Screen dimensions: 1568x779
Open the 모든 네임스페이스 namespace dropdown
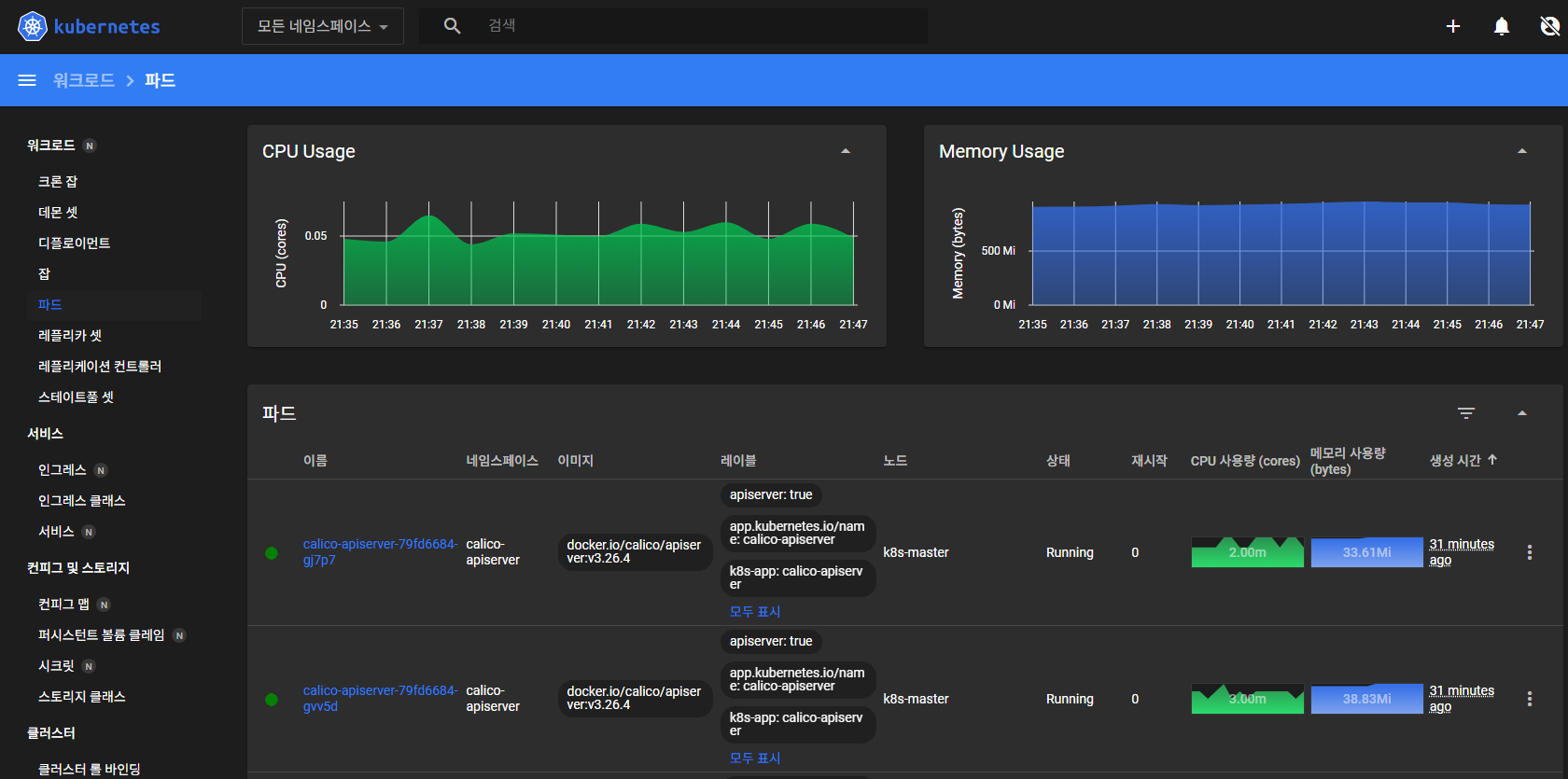click(322, 26)
